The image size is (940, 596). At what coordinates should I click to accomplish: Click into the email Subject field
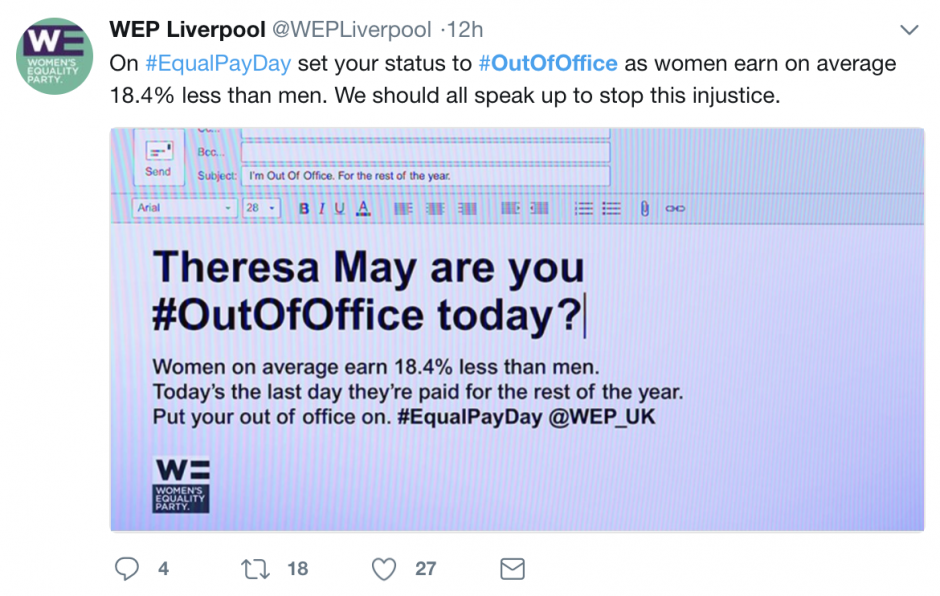[x=426, y=176]
